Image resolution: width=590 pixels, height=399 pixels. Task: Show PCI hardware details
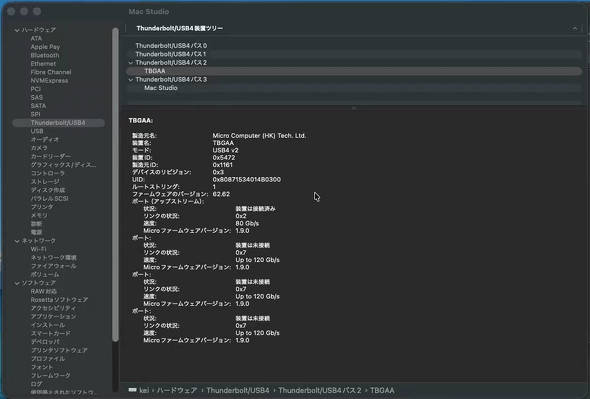click(x=35, y=89)
